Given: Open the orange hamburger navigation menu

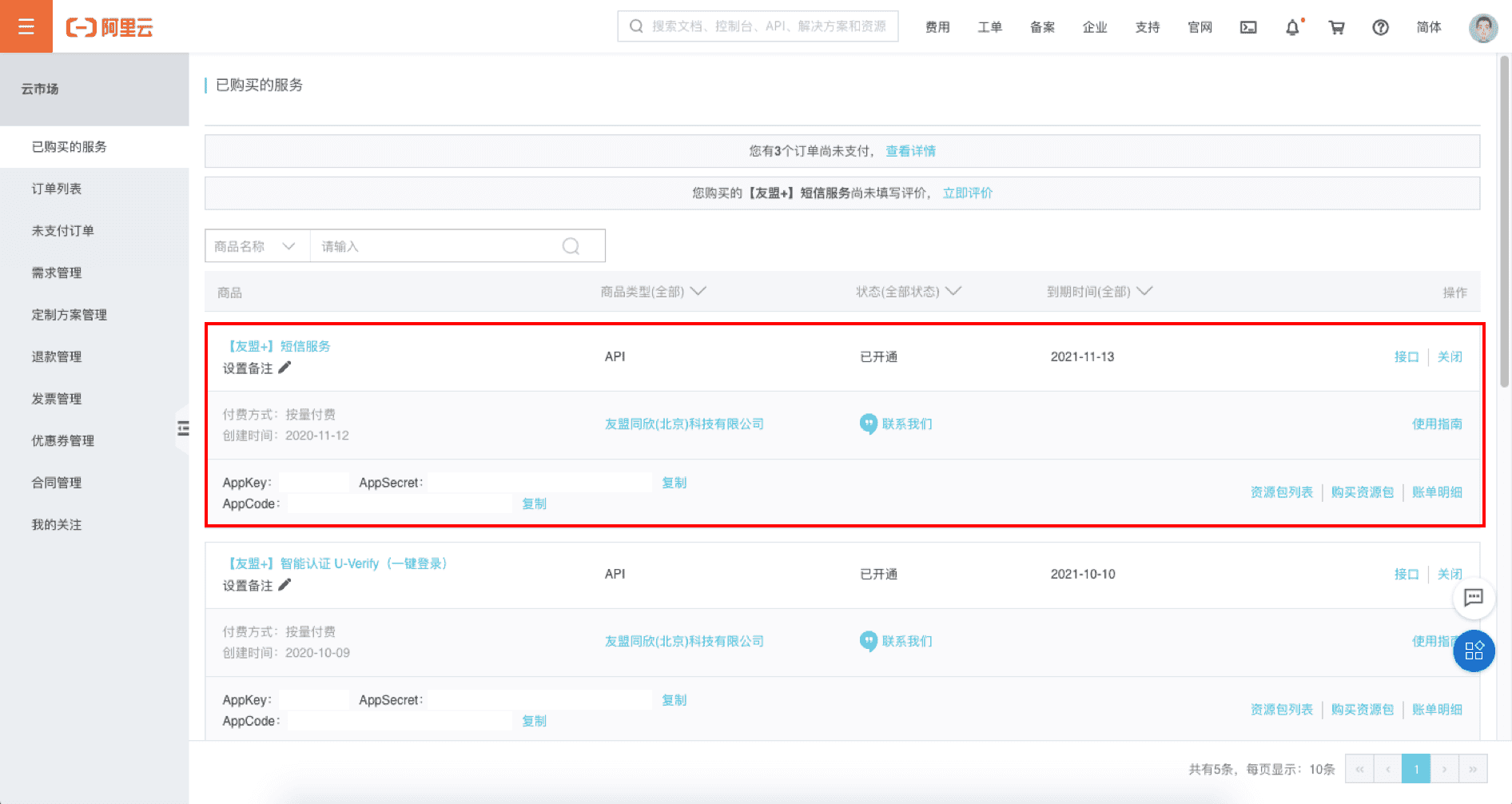Looking at the screenshot, I should pyautogui.click(x=26, y=26).
